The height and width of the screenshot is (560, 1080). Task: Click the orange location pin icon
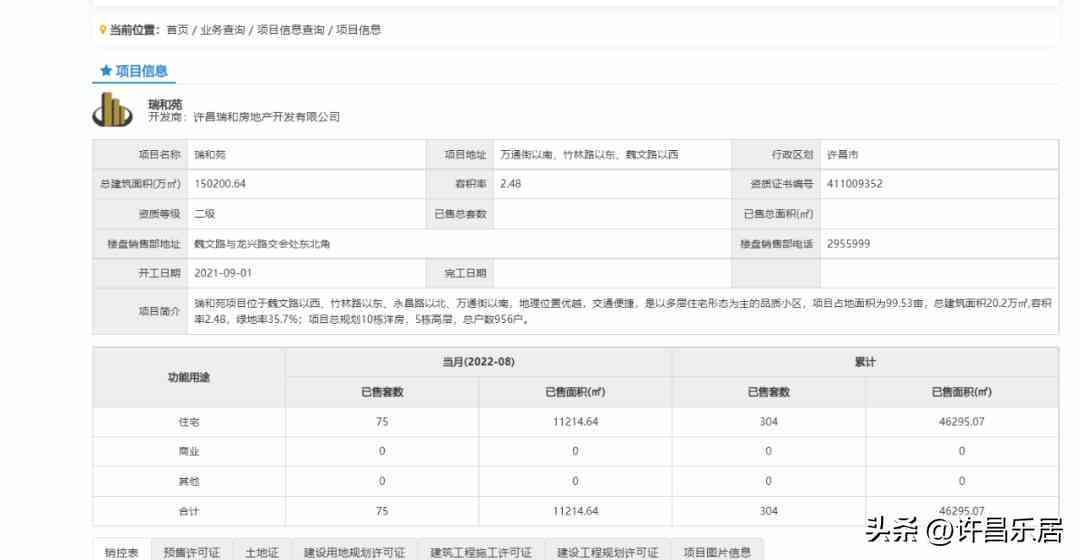pos(103,30)
